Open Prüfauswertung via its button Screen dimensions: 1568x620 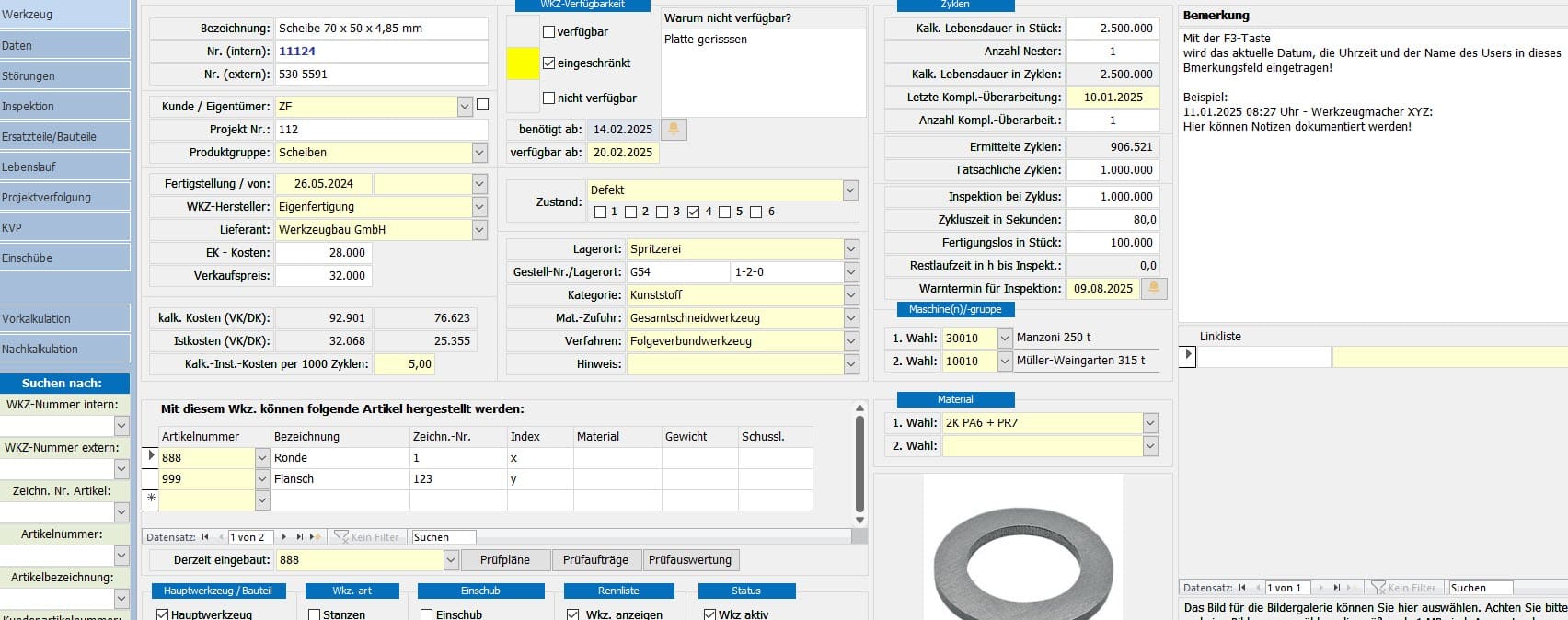[x=690, y=560]
